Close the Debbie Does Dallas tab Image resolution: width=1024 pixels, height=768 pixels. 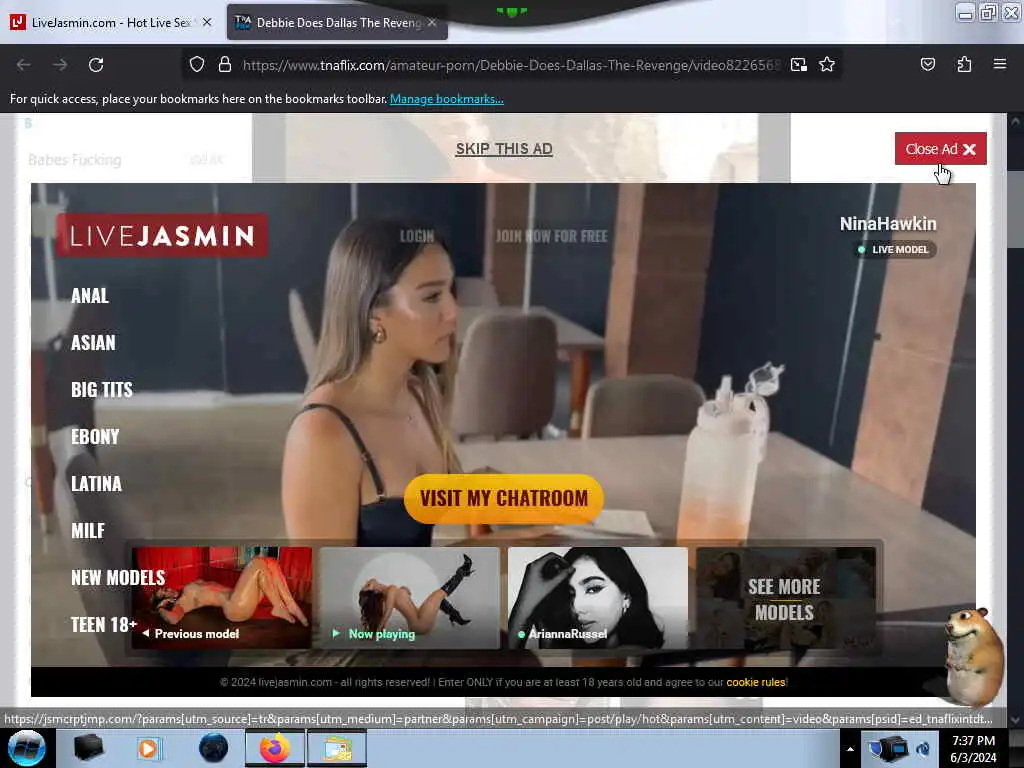click(432, 22)
